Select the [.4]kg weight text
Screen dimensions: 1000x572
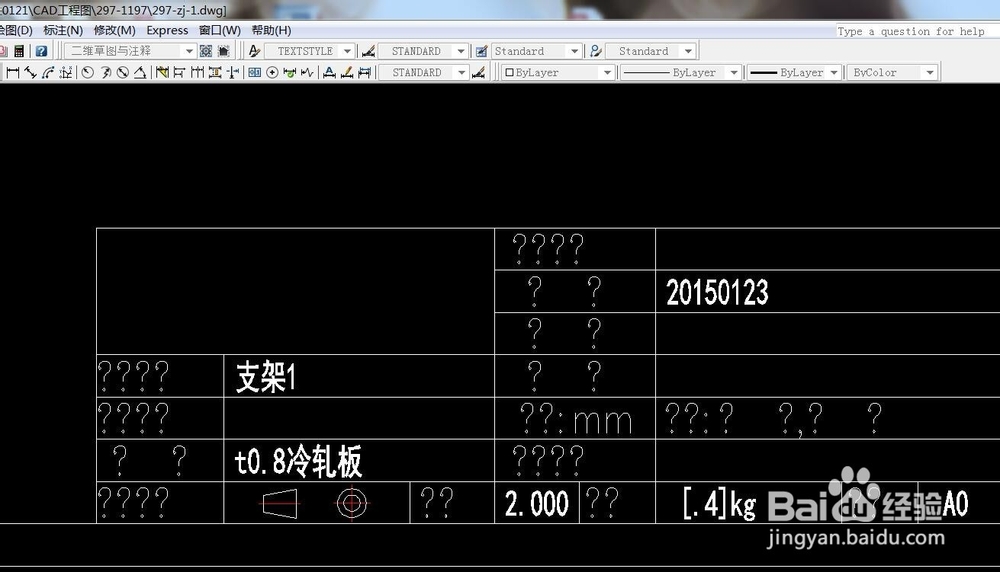tap(719, 504)
